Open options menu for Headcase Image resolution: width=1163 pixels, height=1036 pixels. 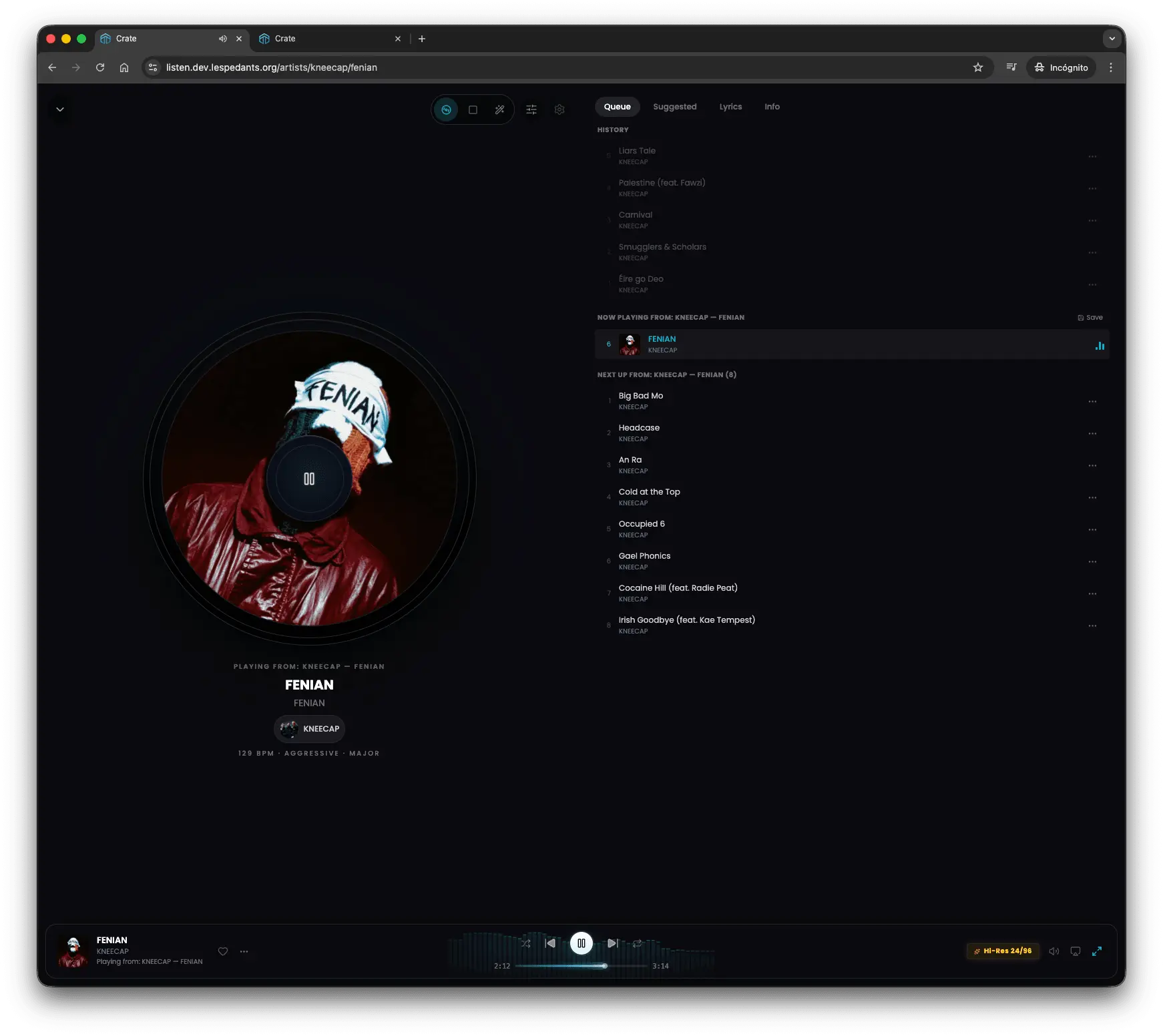[1092, 433]
